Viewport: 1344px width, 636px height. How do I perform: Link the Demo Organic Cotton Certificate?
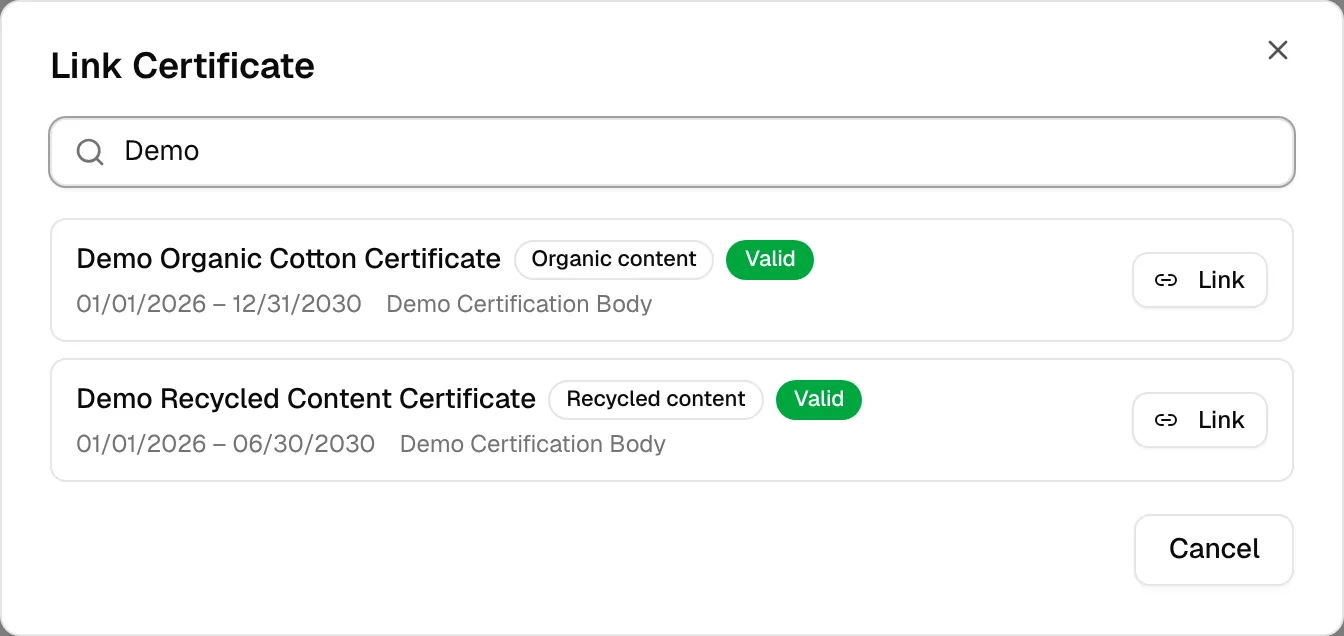click(1200, 280)
